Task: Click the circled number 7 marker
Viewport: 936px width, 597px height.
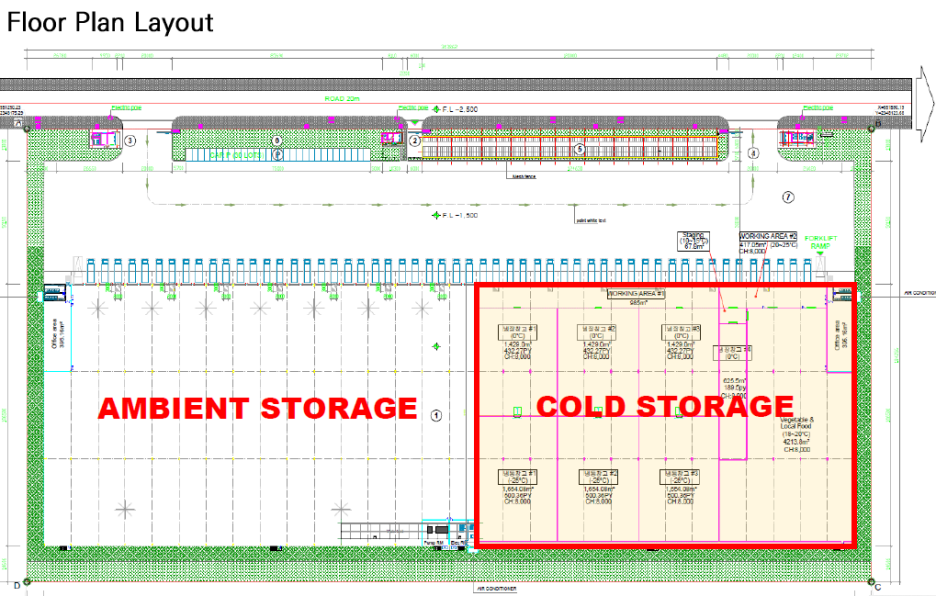Action: [788, 197]
